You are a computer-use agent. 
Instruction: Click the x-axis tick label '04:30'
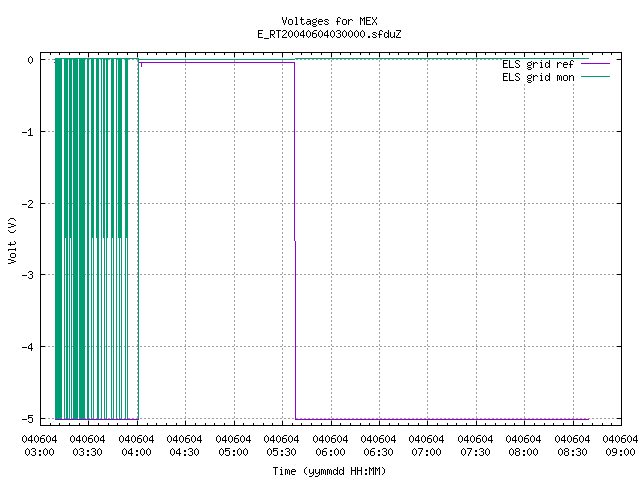[184, 452]
